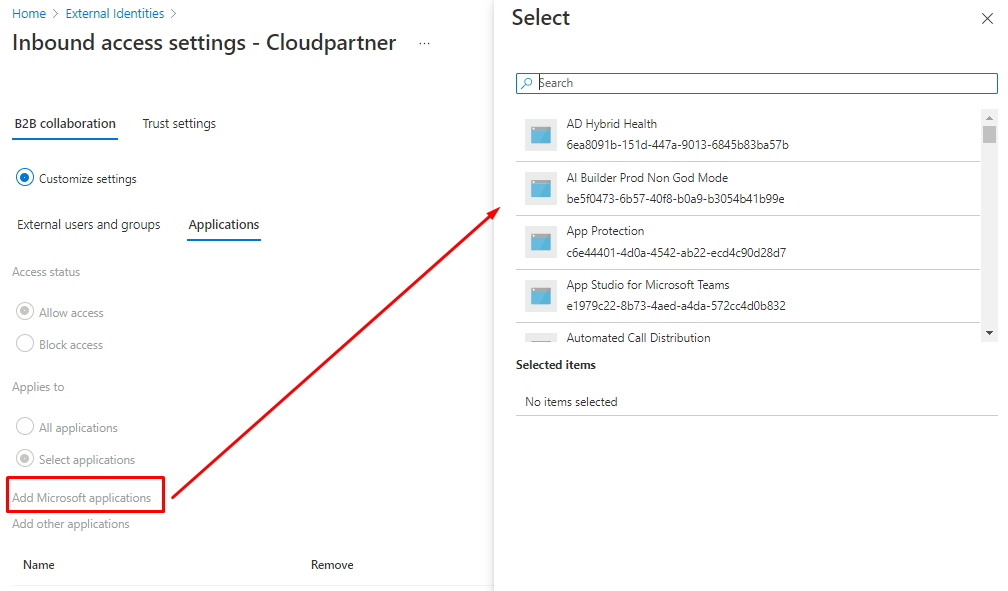The image size is (1008, 591).
Task: Choose the Block access radio option
Action: point(25,344)
